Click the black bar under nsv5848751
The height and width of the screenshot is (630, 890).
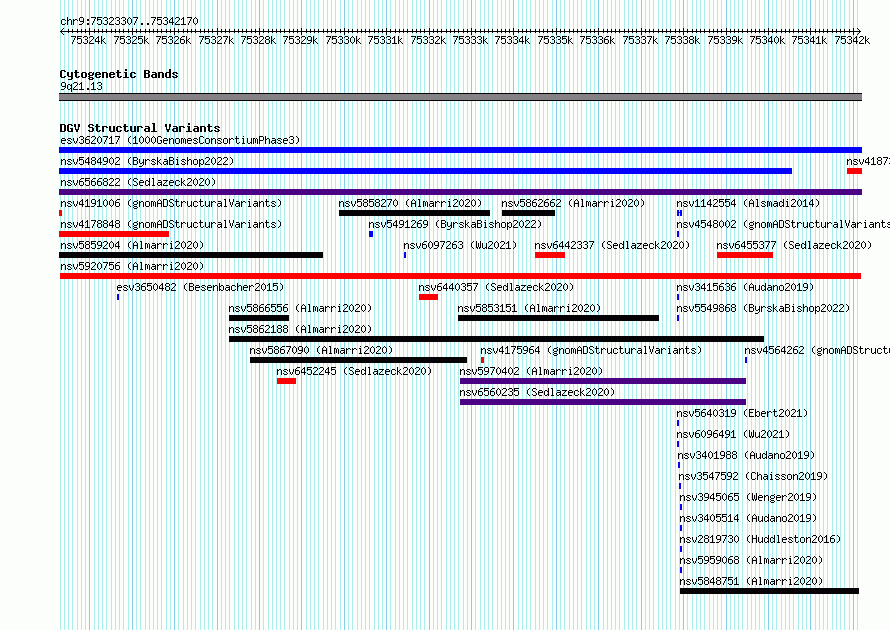[x=770, y=591]
